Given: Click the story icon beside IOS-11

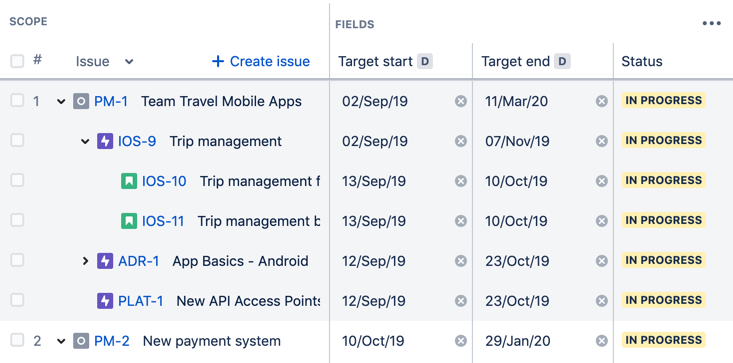Looking at the screenshot, I should pyautogui.click(x=129, y=221).
